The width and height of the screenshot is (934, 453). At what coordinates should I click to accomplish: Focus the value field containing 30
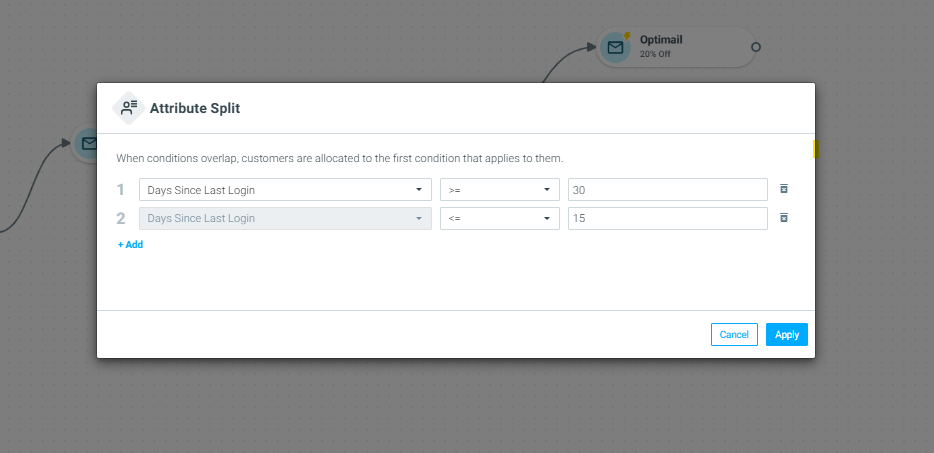pos(668,190)
